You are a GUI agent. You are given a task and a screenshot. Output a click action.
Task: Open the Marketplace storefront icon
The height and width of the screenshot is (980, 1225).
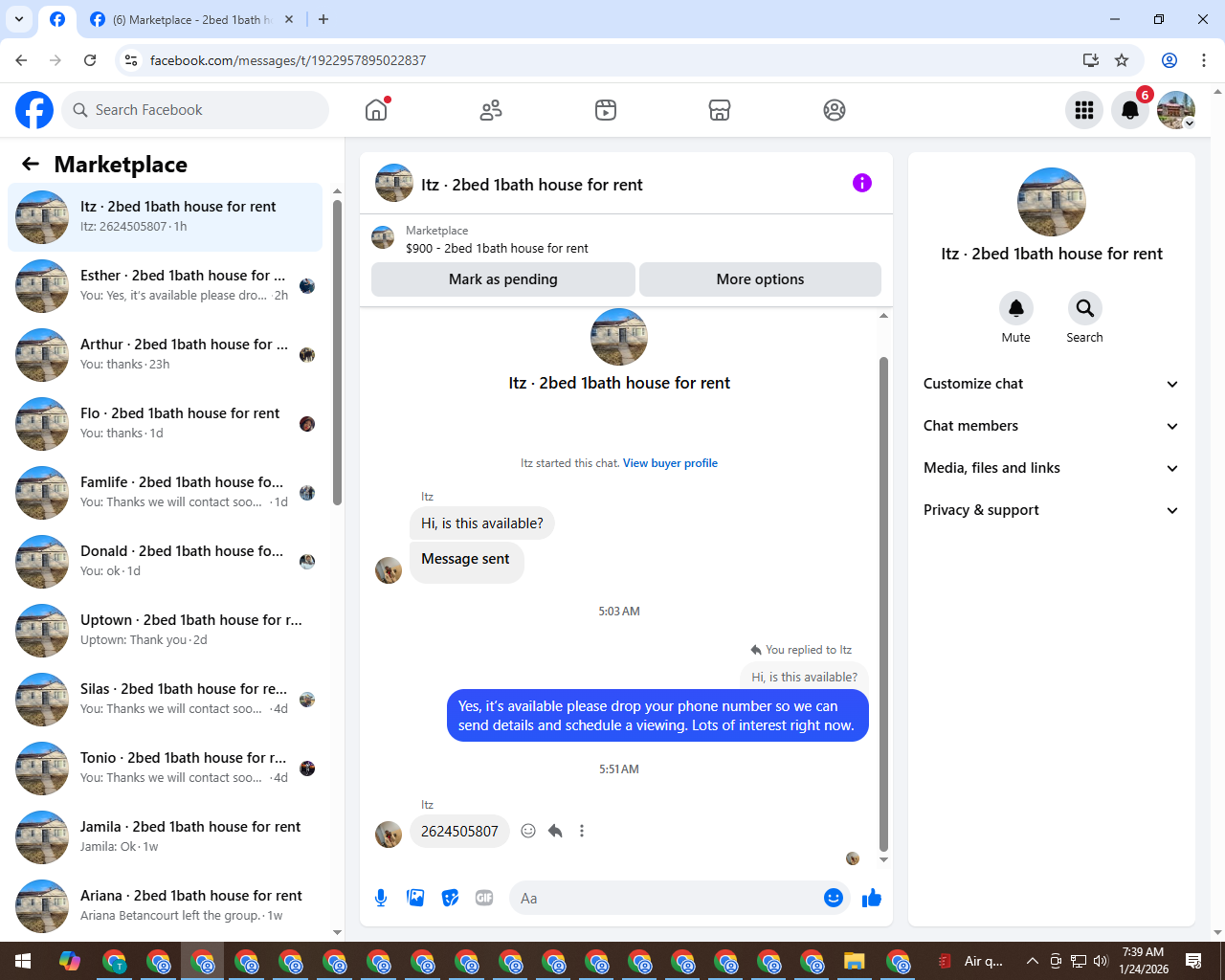720,110
